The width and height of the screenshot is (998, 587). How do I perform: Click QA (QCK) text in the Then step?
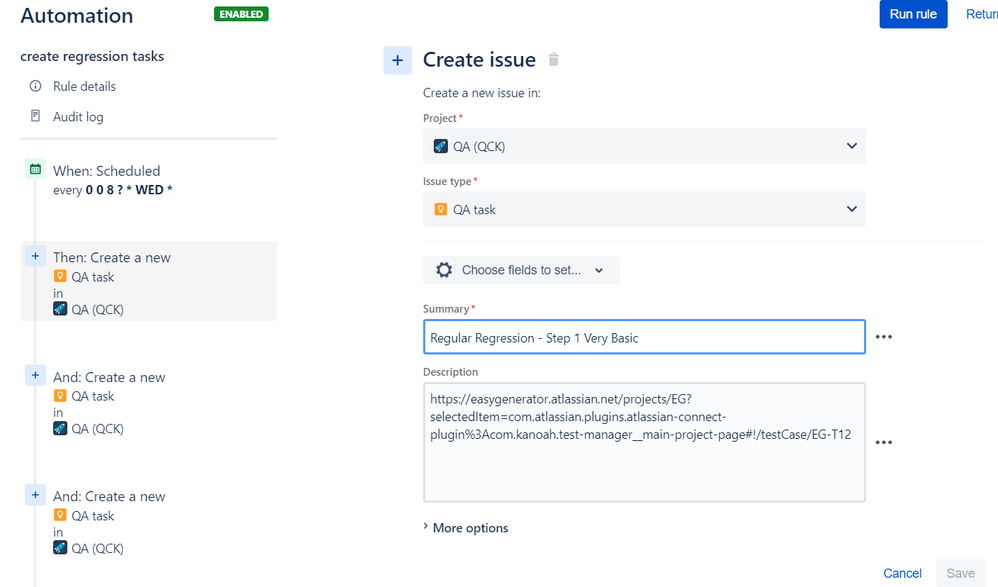tap(97, 309)
